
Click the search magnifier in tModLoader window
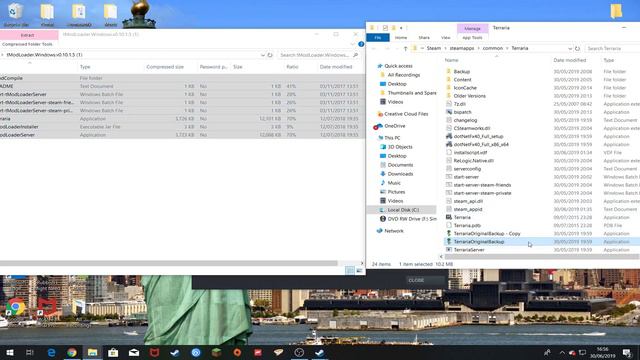tap(356, 55)
